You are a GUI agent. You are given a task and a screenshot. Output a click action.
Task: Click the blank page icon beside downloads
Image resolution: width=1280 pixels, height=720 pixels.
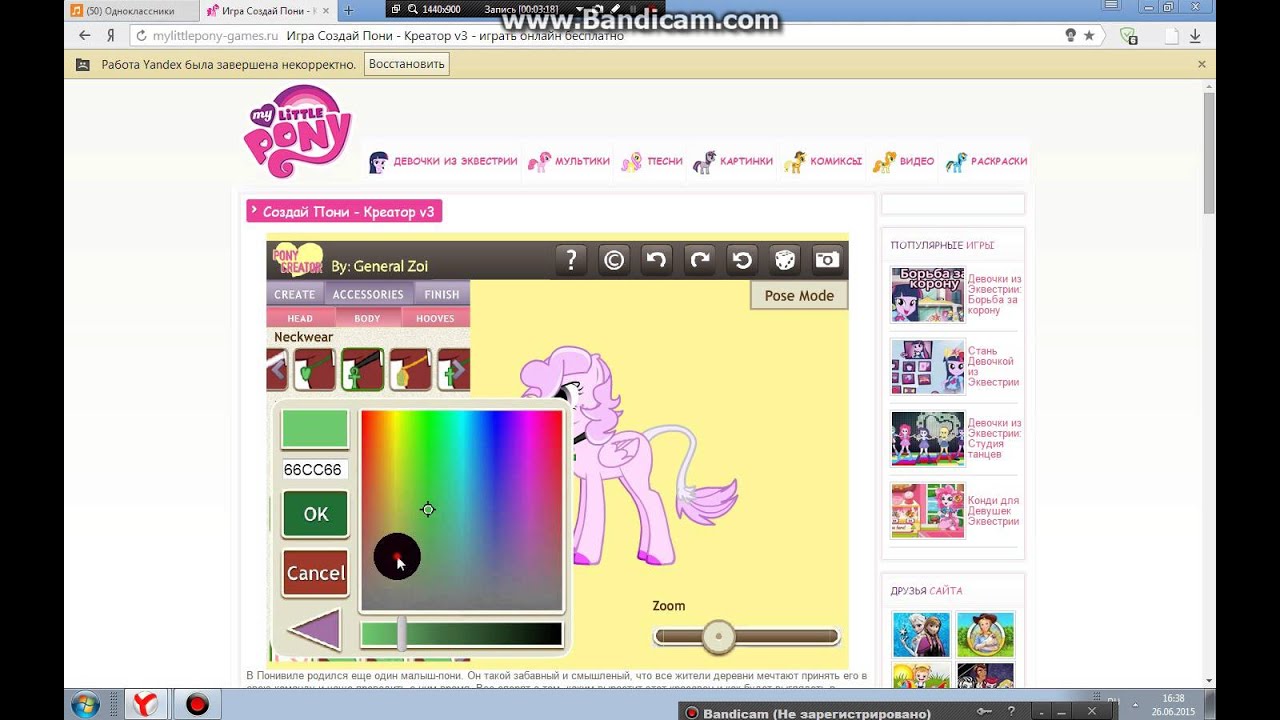click(x=1172, y=35)
